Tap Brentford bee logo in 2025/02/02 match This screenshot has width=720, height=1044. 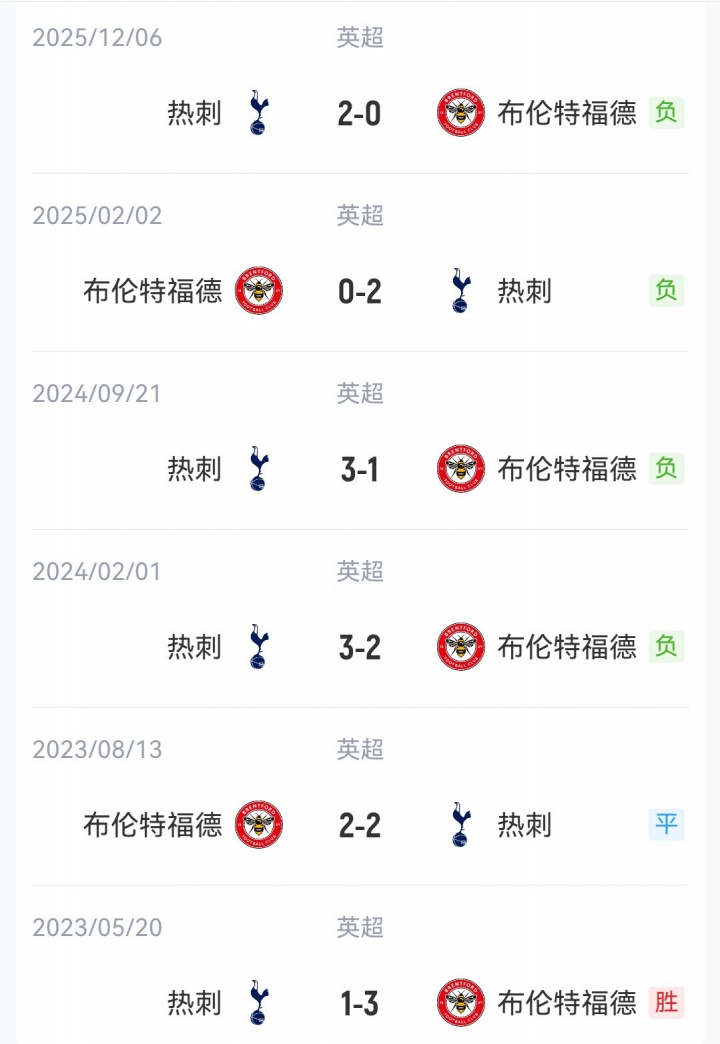(259, 291)
